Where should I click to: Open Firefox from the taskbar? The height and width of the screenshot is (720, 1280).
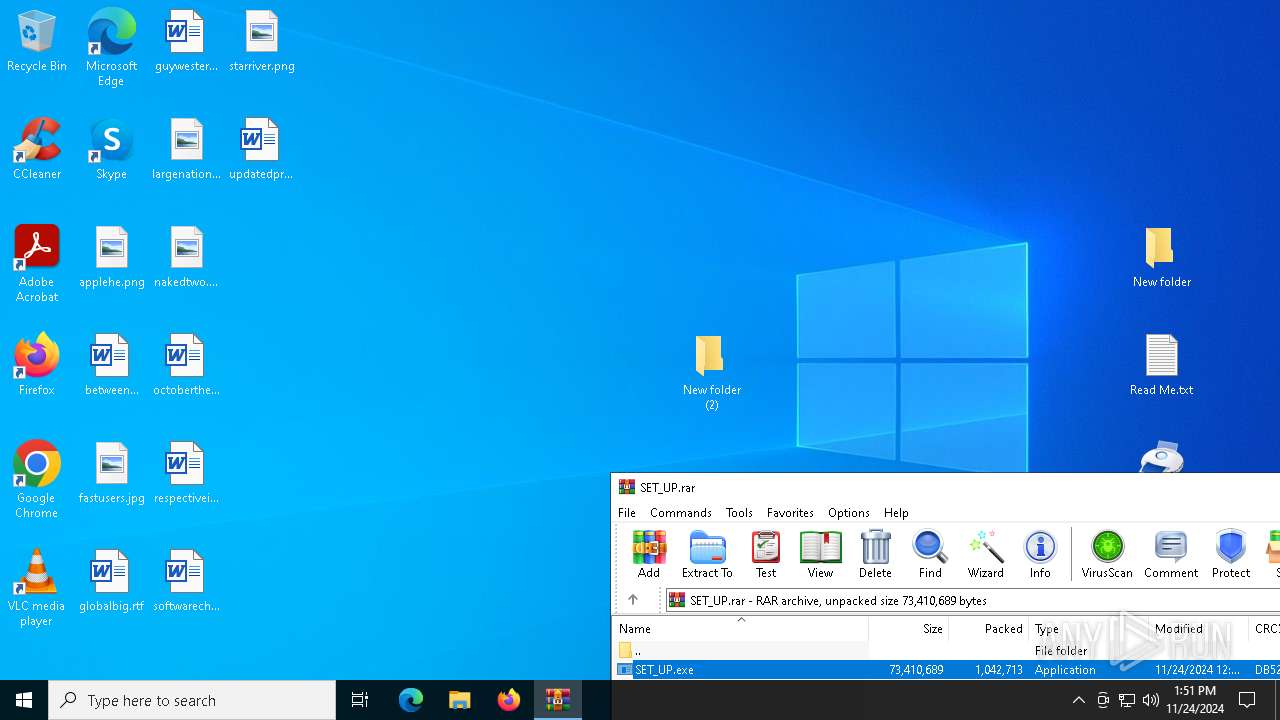[509, 700]
